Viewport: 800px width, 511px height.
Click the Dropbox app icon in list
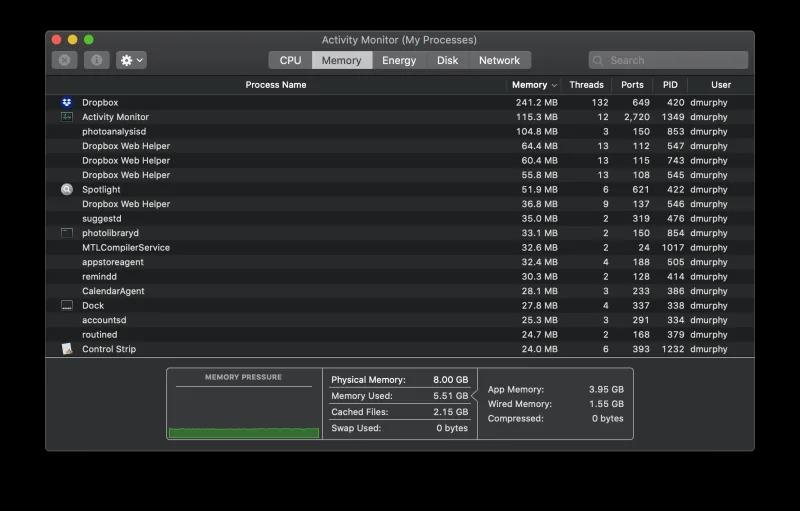point(67,103)
